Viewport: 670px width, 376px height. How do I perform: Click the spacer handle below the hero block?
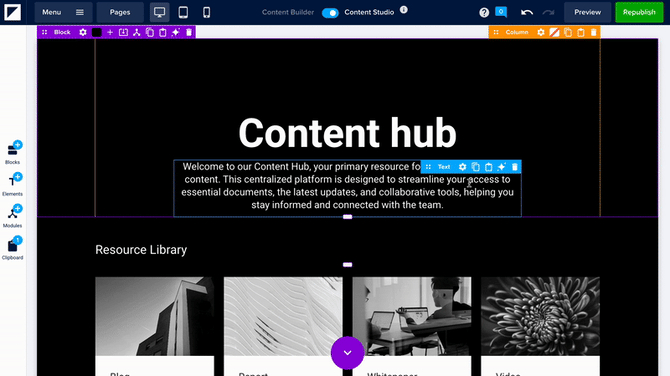click(x=347, y=217)
